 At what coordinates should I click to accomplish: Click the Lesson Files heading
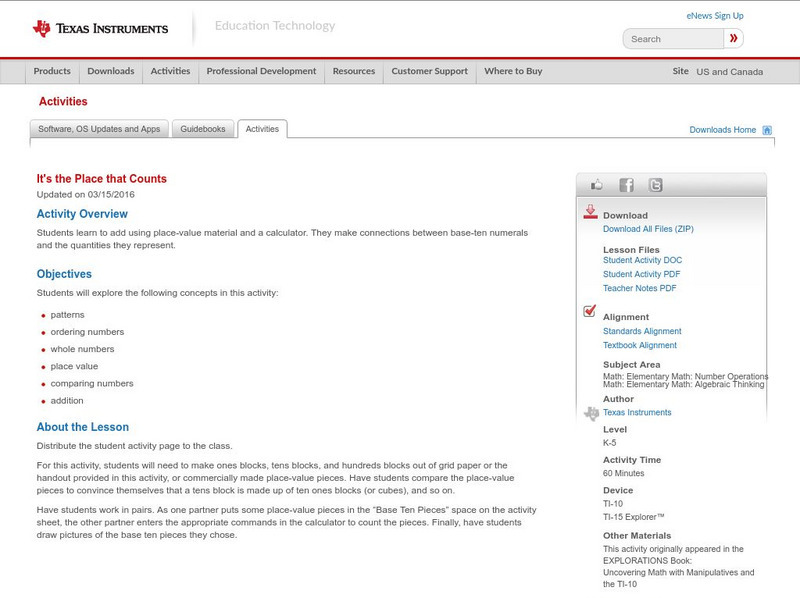631,250
